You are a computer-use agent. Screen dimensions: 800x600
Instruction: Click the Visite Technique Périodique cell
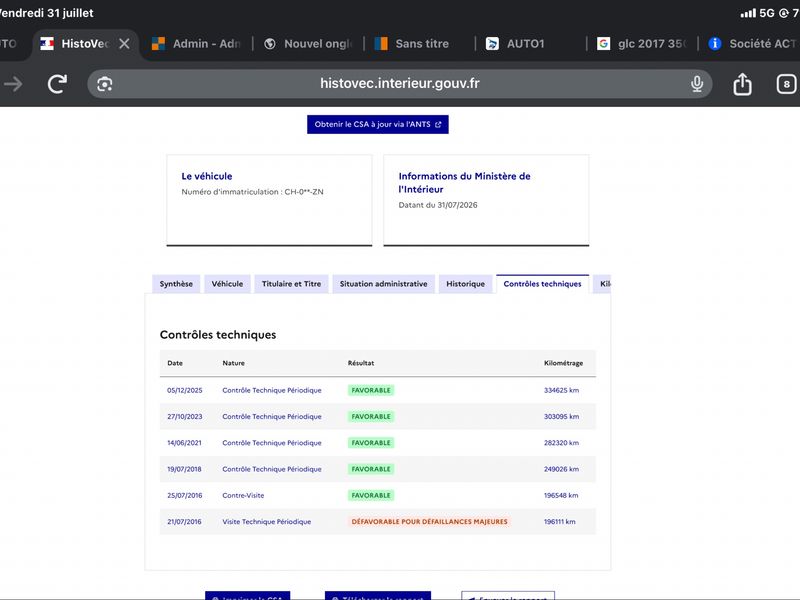(267, 521)
